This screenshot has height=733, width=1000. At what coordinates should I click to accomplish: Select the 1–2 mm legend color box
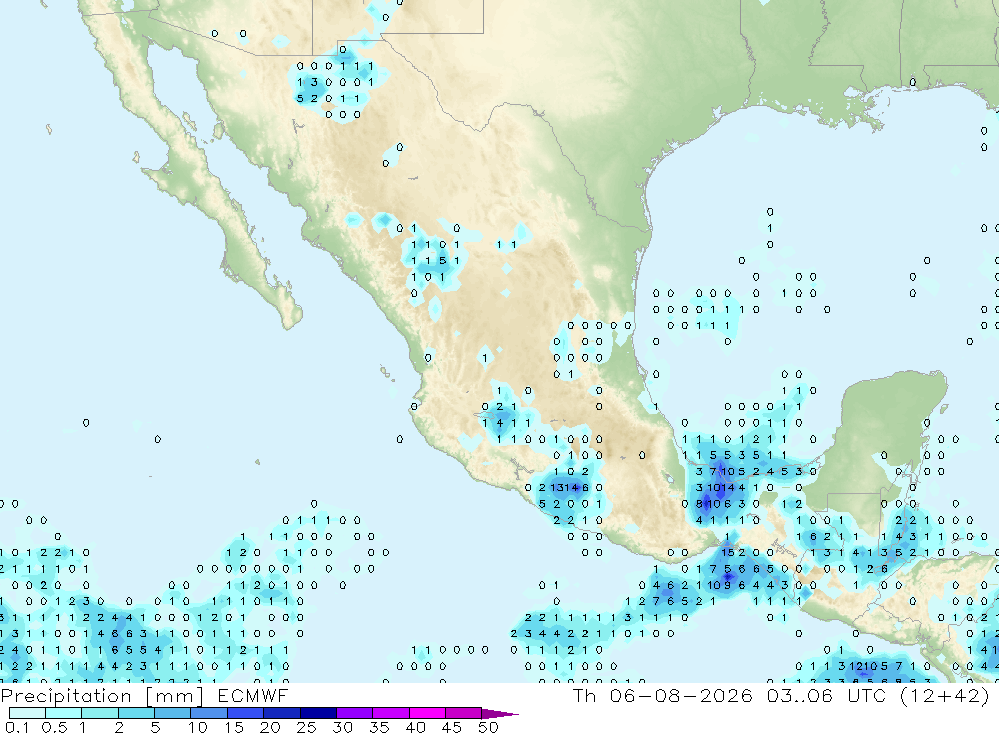click(x=99, y=713)
